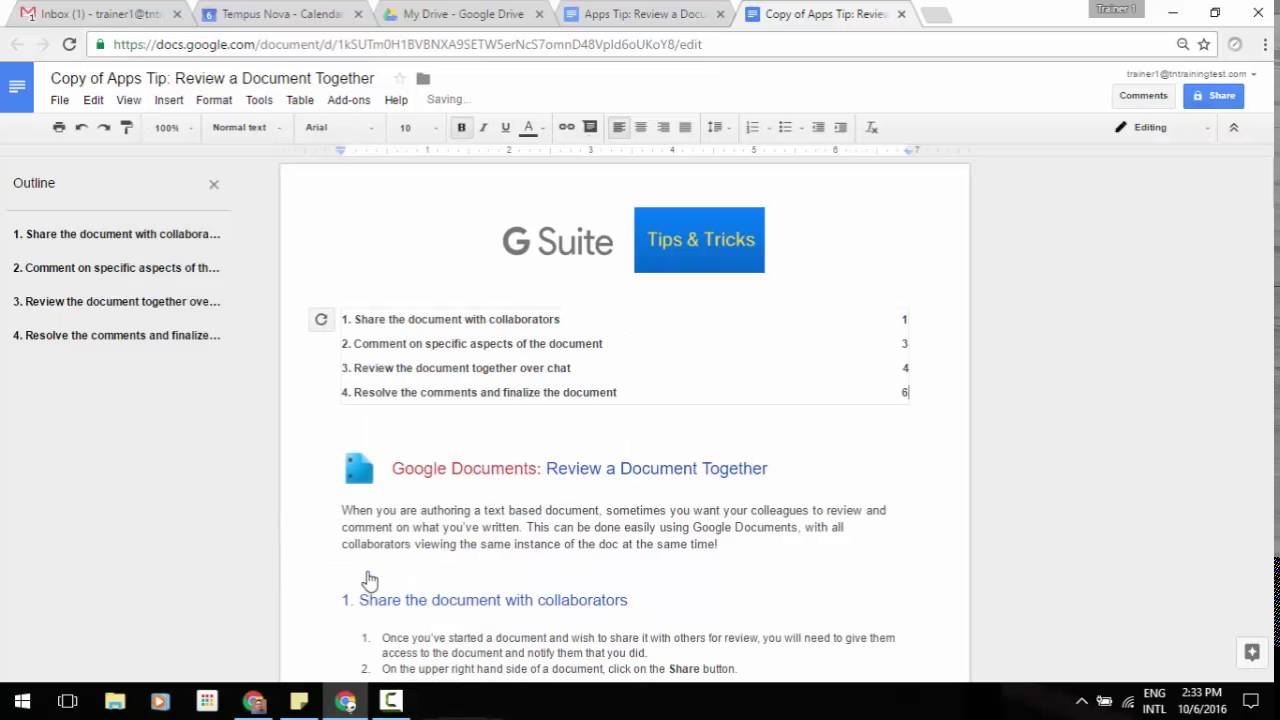Open the font size 10 dropdown
Screen dimensions: 1280x720
[418, 127]
